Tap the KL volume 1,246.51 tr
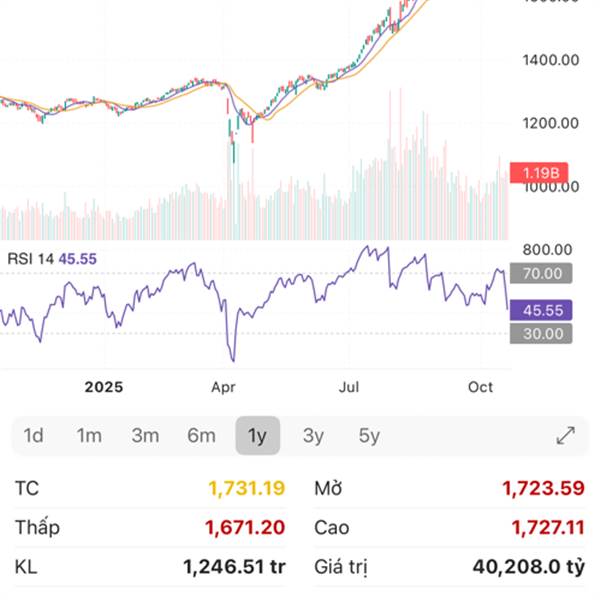The width and height of the screenshot is (600, 600). click(x=234, y=568)
